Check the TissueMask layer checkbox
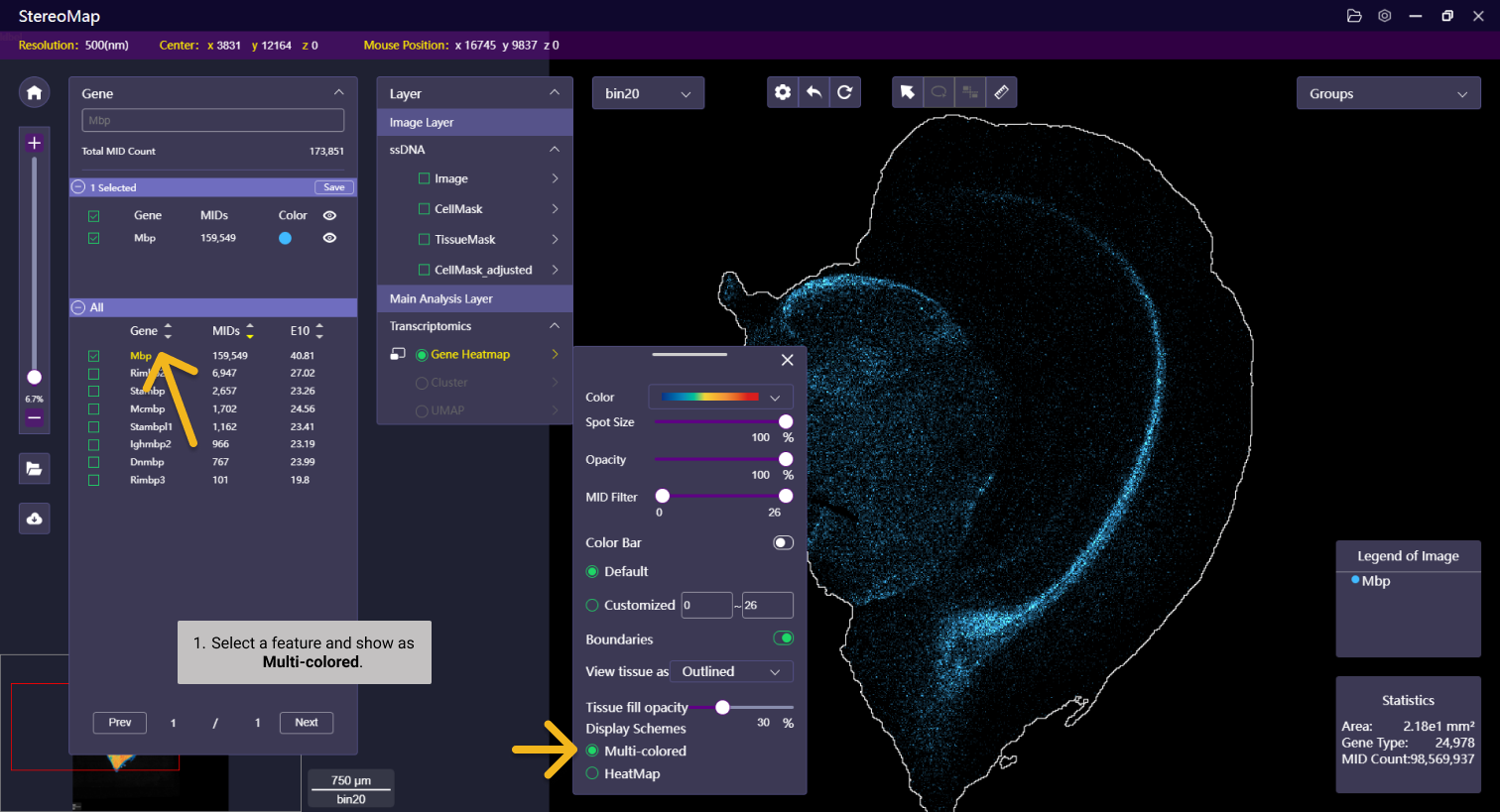1500x812 pixels. point(424,239)
